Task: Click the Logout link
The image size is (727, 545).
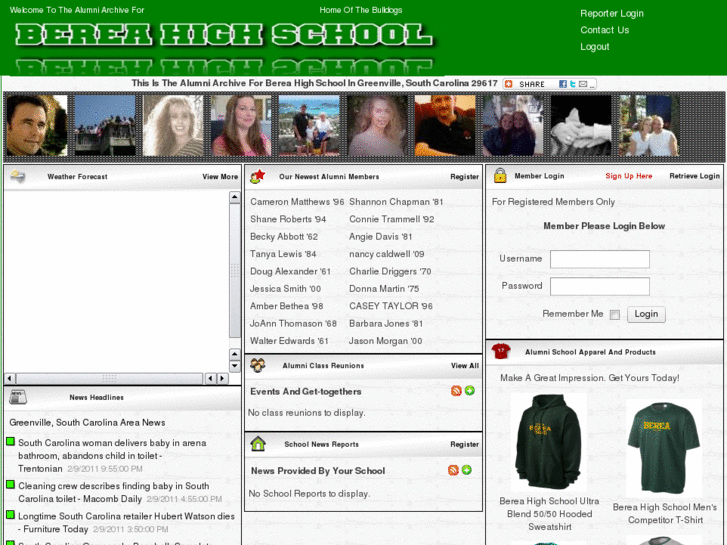Action: pos(595,47)
